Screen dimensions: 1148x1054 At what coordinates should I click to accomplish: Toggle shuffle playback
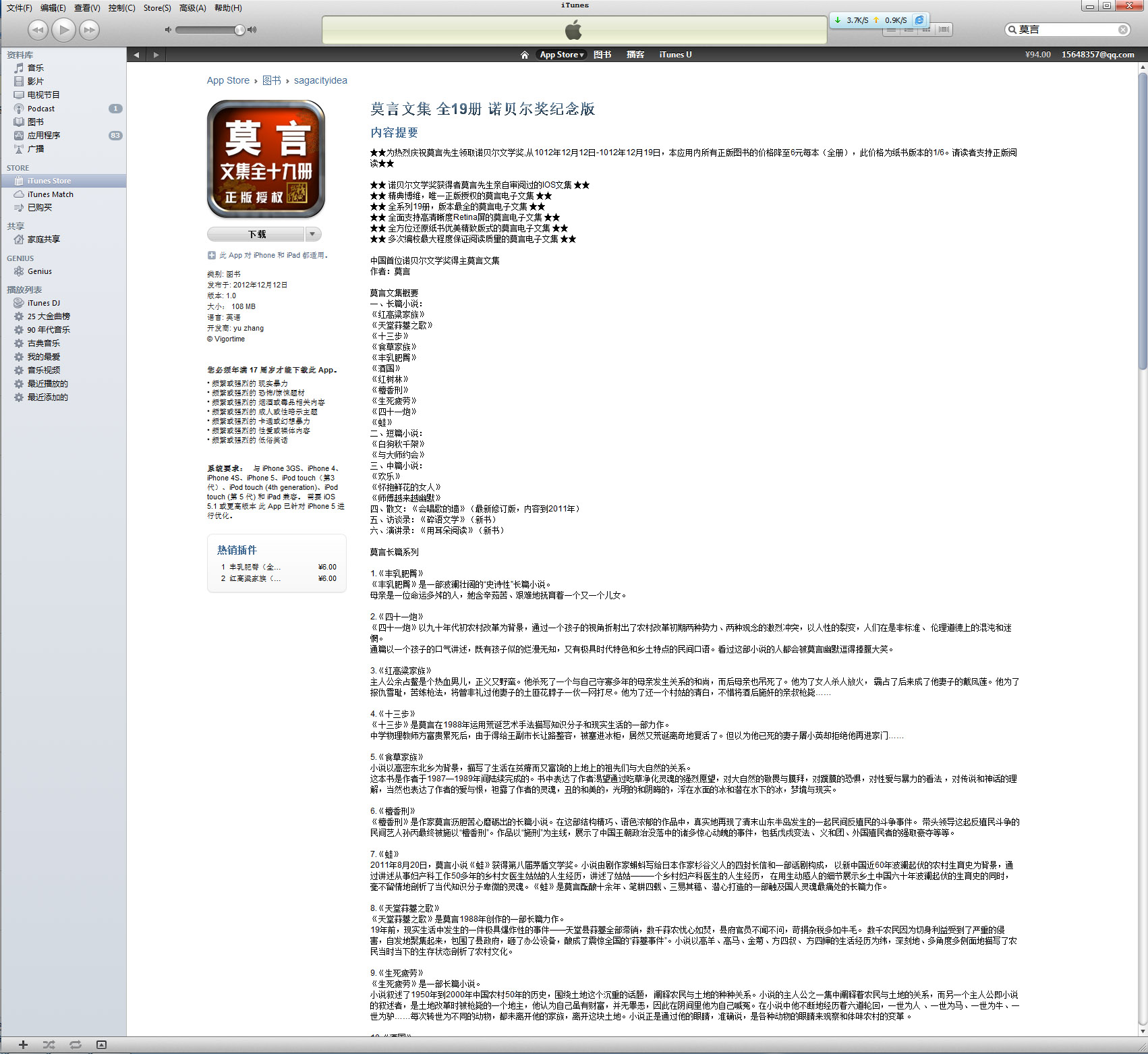[x=49, y=1045]
